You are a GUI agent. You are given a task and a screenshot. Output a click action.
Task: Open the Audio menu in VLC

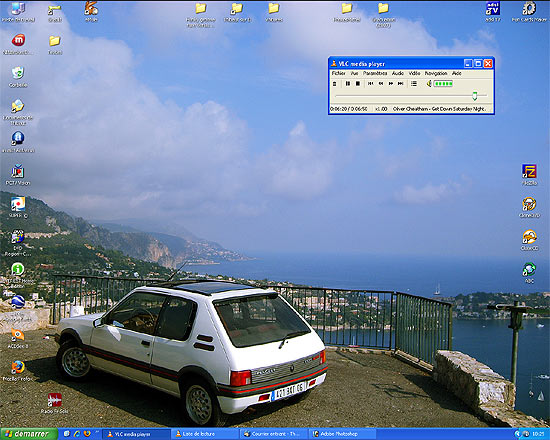coord(398,73)
